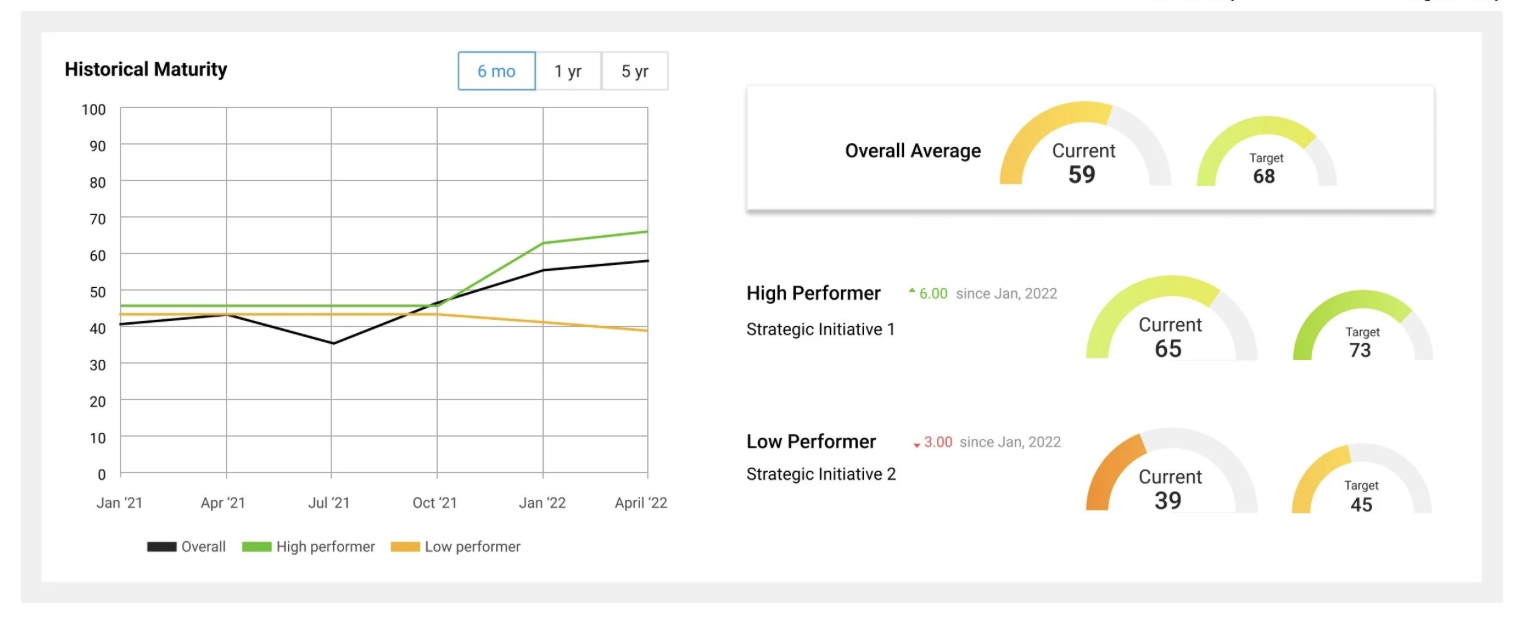This screenshot has height=620, width=1522.
Task: Toggle the Low performer legend entry
Action: tap(455, 547)
